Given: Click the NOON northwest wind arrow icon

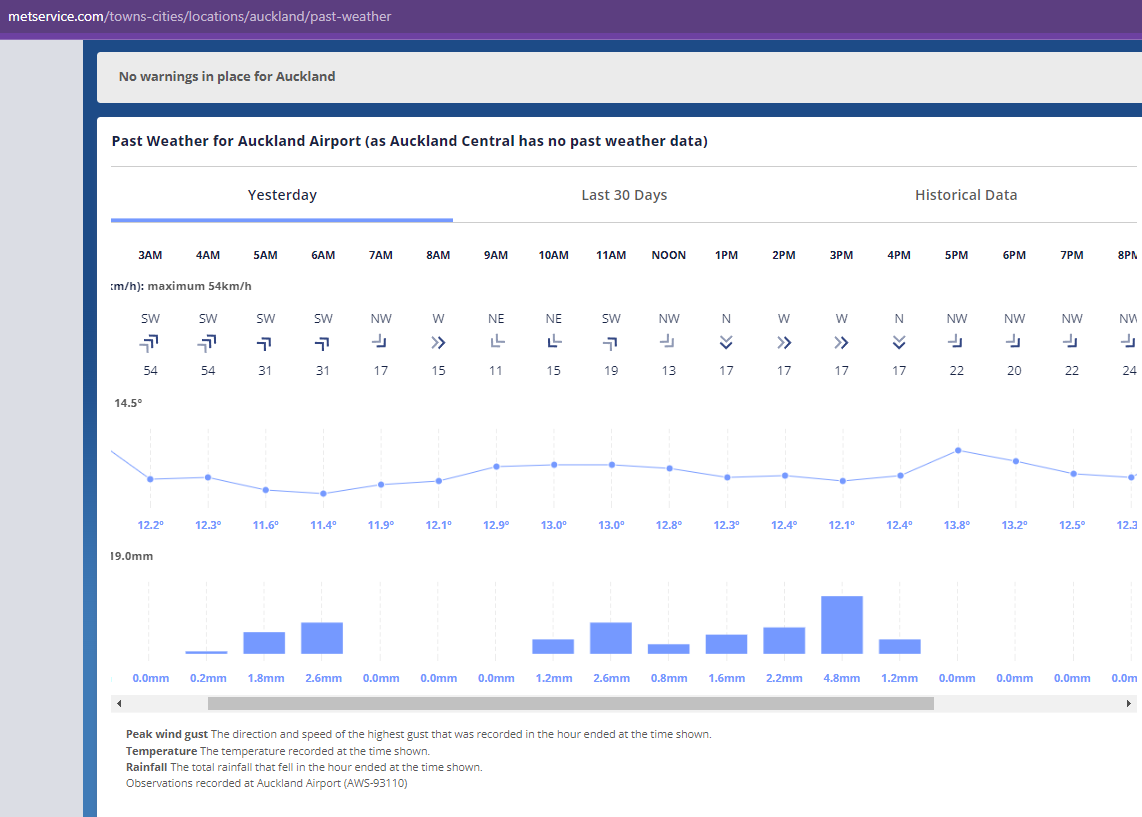Looking at the screenshot, I should click(669, 342).
